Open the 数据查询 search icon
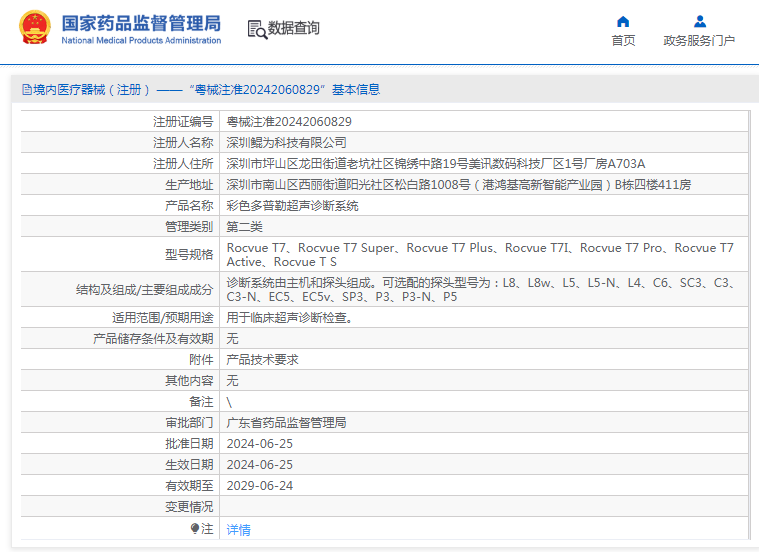 [x=257, y=30]
